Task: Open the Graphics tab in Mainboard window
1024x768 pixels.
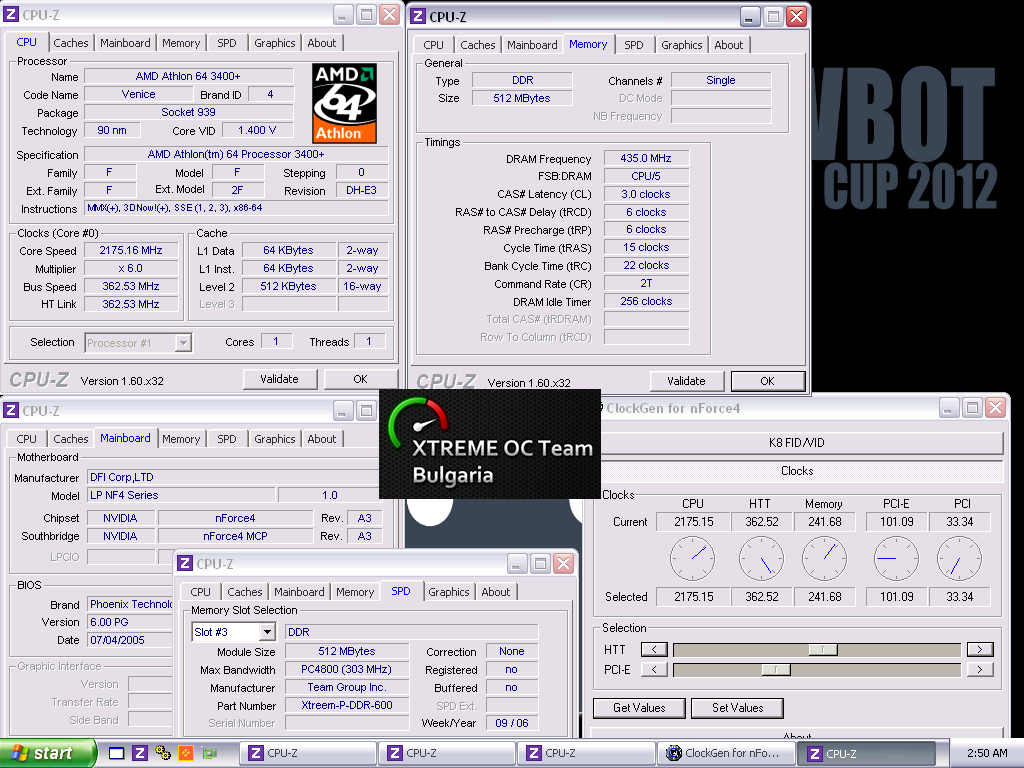Action: click(274, 439)
